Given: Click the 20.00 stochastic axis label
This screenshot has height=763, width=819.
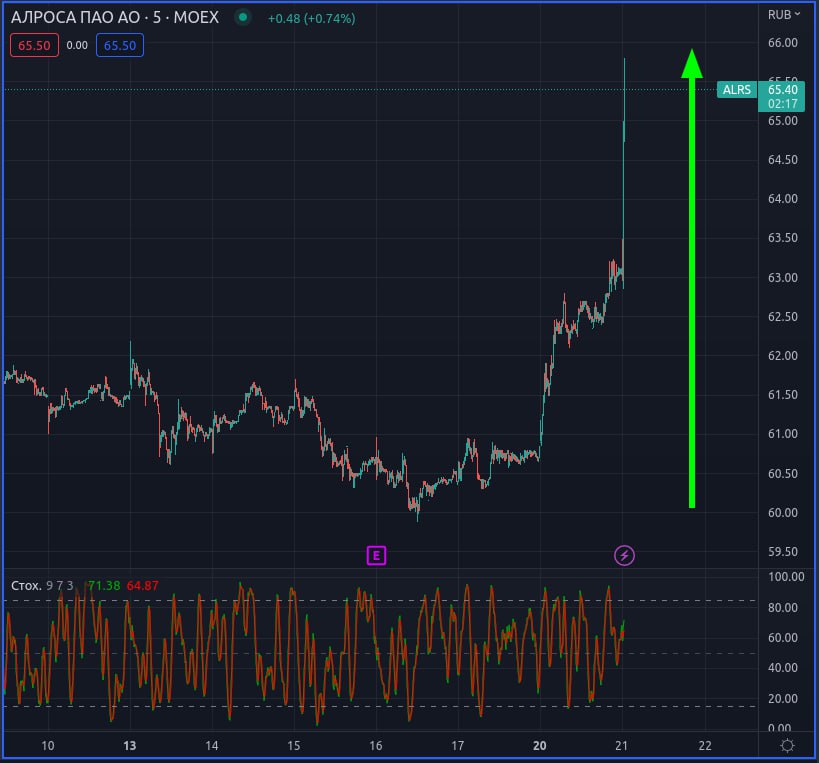Looking at the screenshot, I should coord(782,698).
